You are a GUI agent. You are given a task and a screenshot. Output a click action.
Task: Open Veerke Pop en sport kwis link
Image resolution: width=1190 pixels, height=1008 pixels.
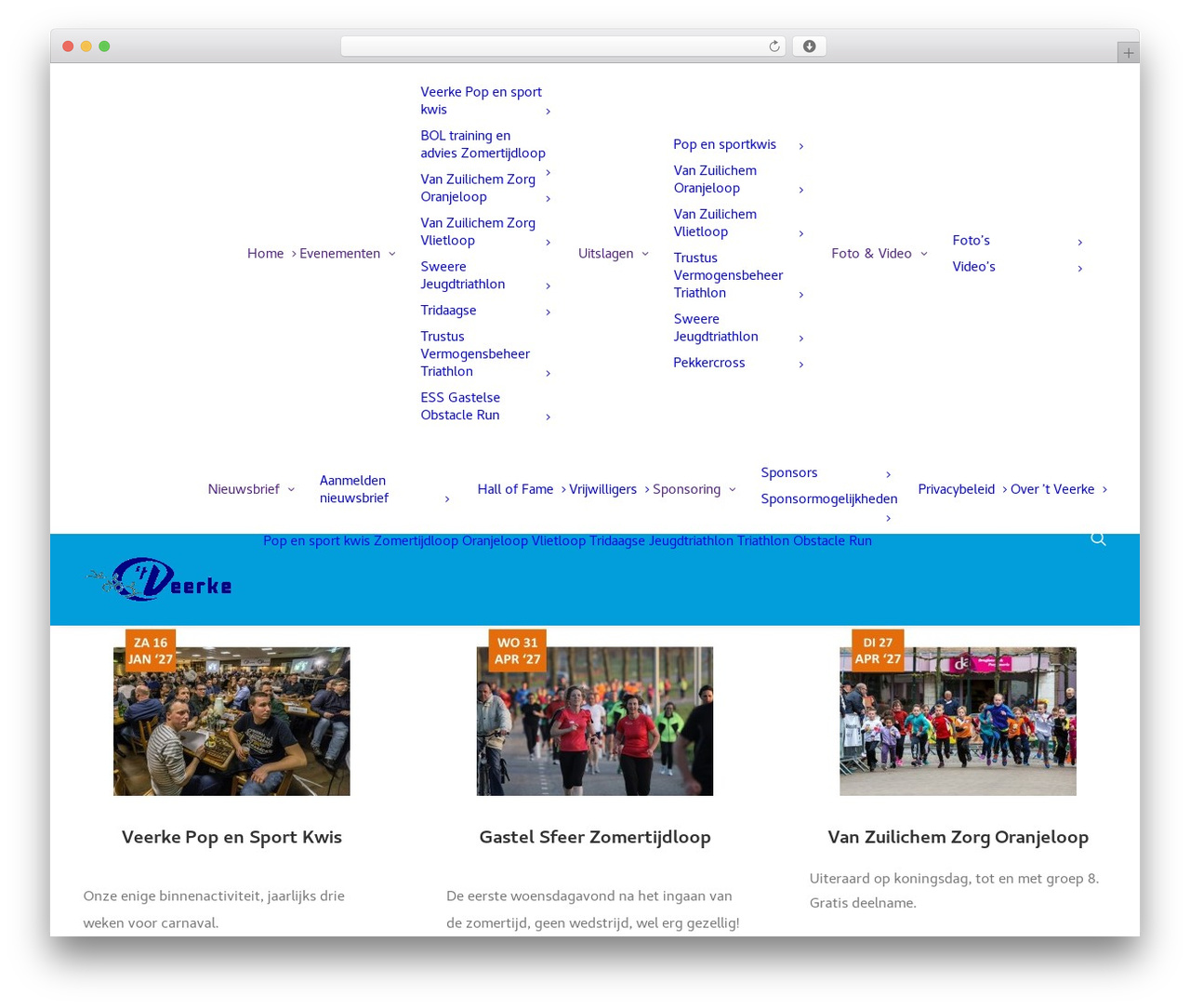(x=481, y=100)
